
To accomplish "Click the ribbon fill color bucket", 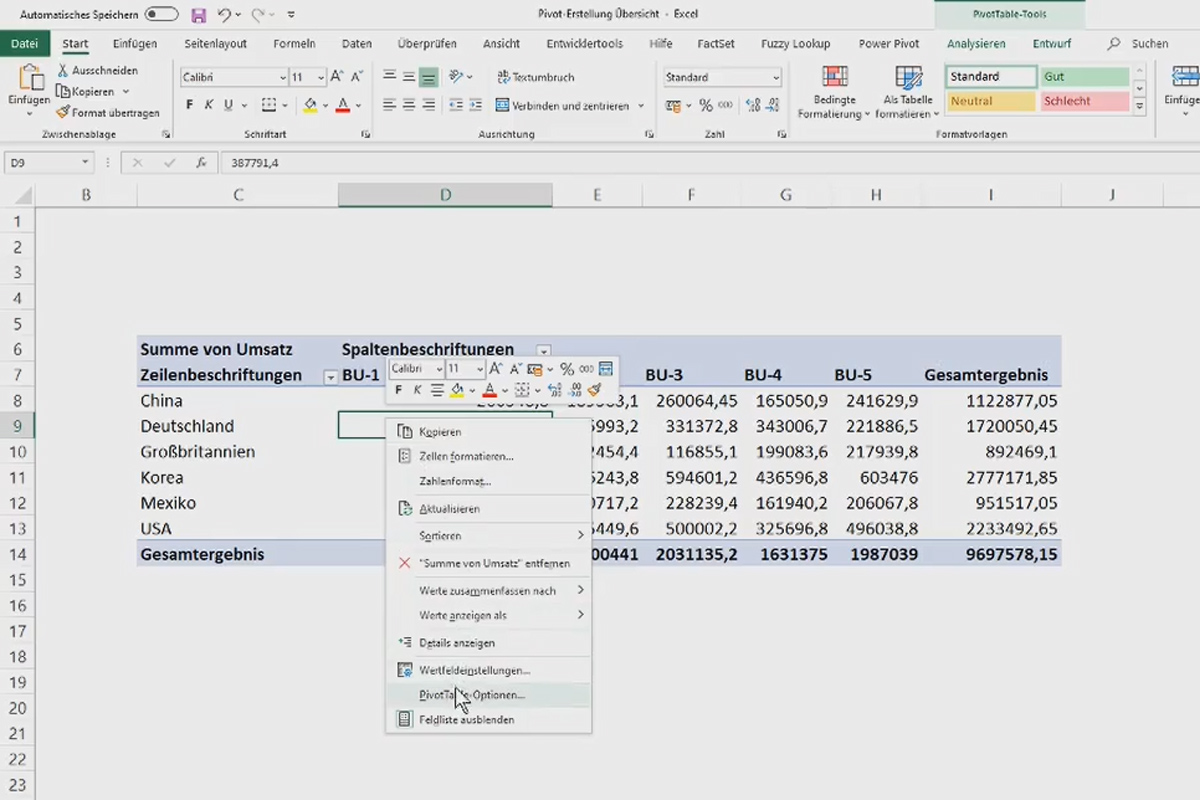I will (310, 105).
